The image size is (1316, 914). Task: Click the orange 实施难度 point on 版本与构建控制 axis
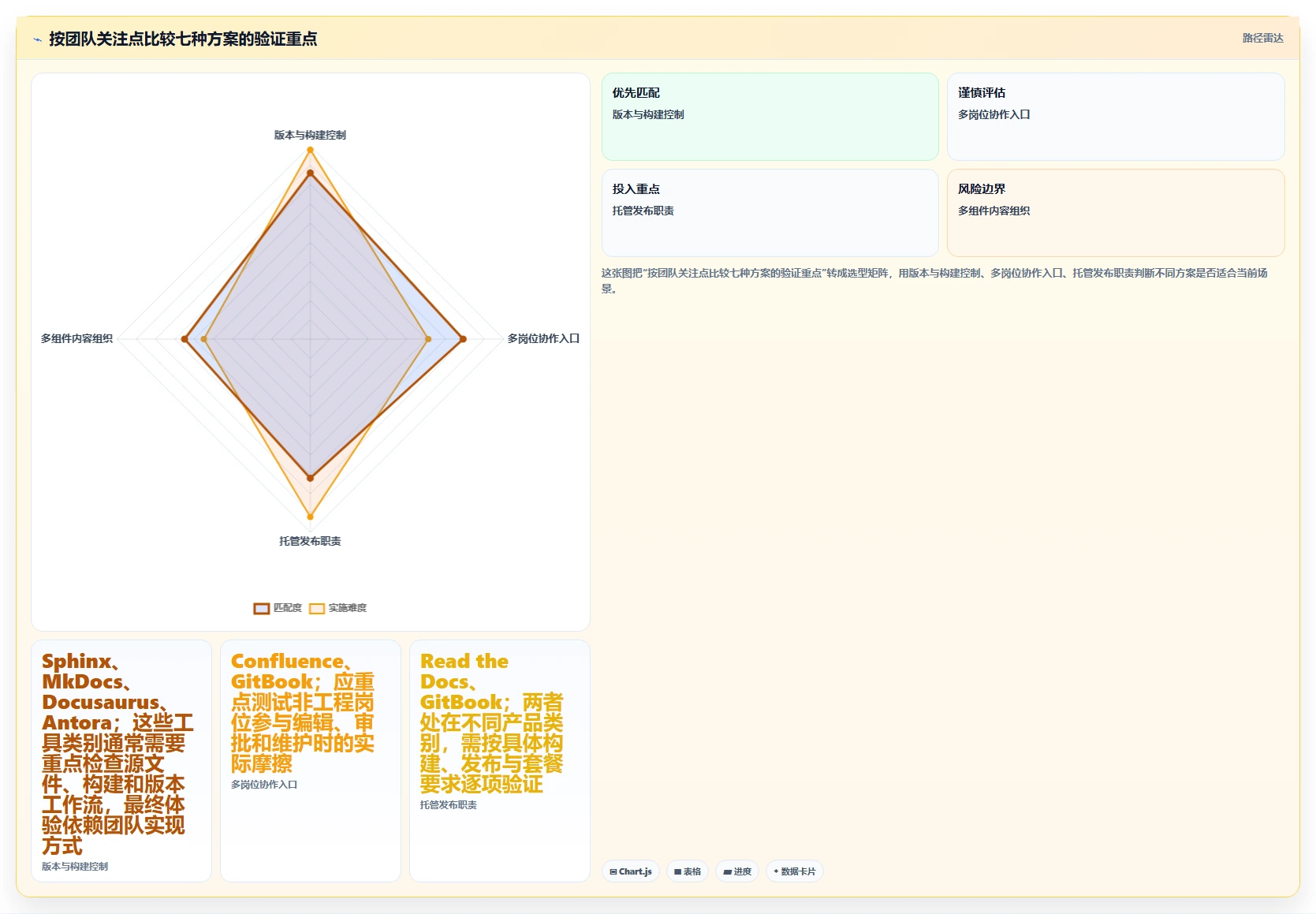click(x=310, y=150)
